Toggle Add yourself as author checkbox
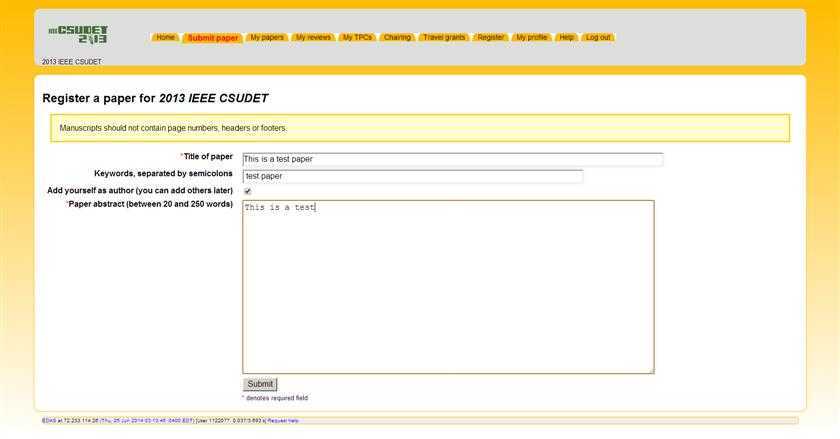Viewport: 840px width, 439px height. [248, 191]
